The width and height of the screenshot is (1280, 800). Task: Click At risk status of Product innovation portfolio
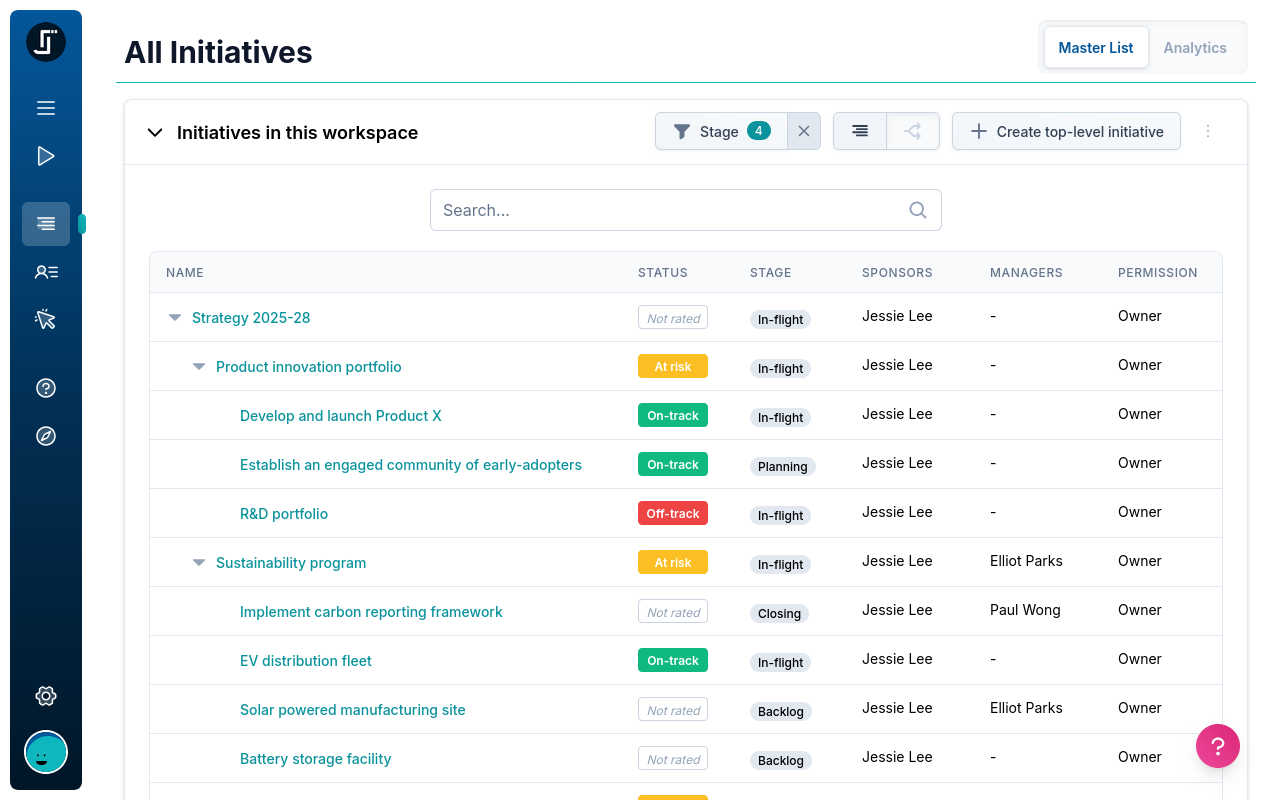coord(673,367)
